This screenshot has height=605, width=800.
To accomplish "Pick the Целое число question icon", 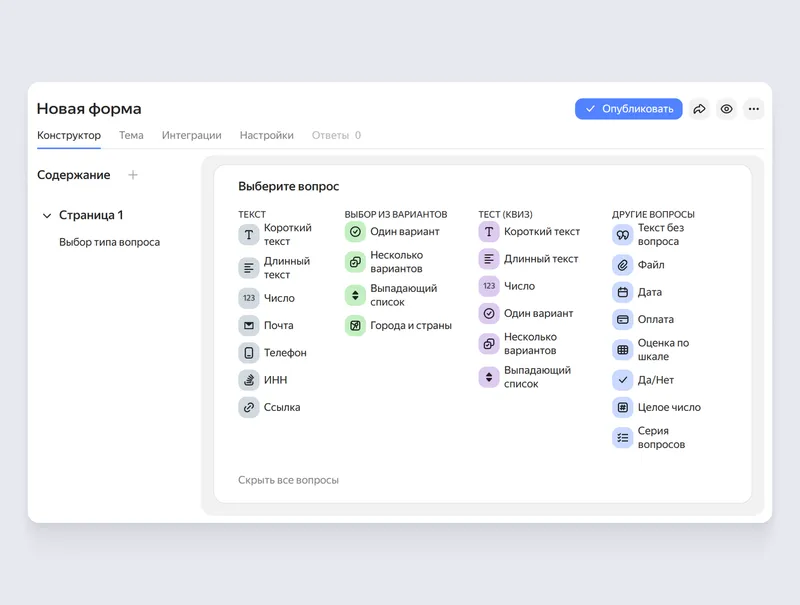I will (x=622, y=407).
